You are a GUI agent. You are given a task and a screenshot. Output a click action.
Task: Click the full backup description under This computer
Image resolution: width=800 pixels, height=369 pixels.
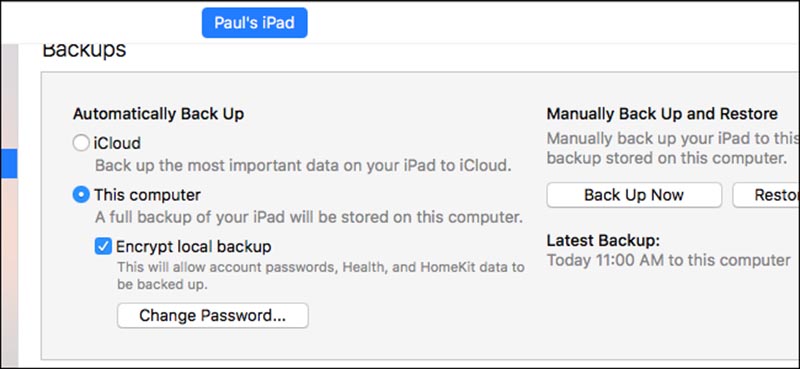(309, 217)
